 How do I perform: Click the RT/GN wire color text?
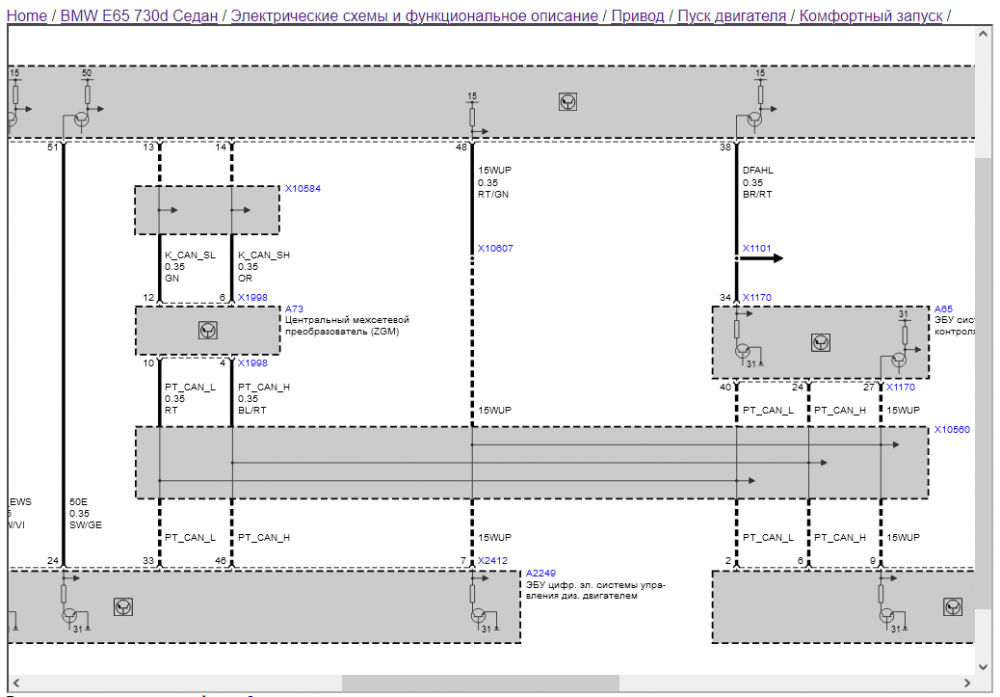point(494,194)
